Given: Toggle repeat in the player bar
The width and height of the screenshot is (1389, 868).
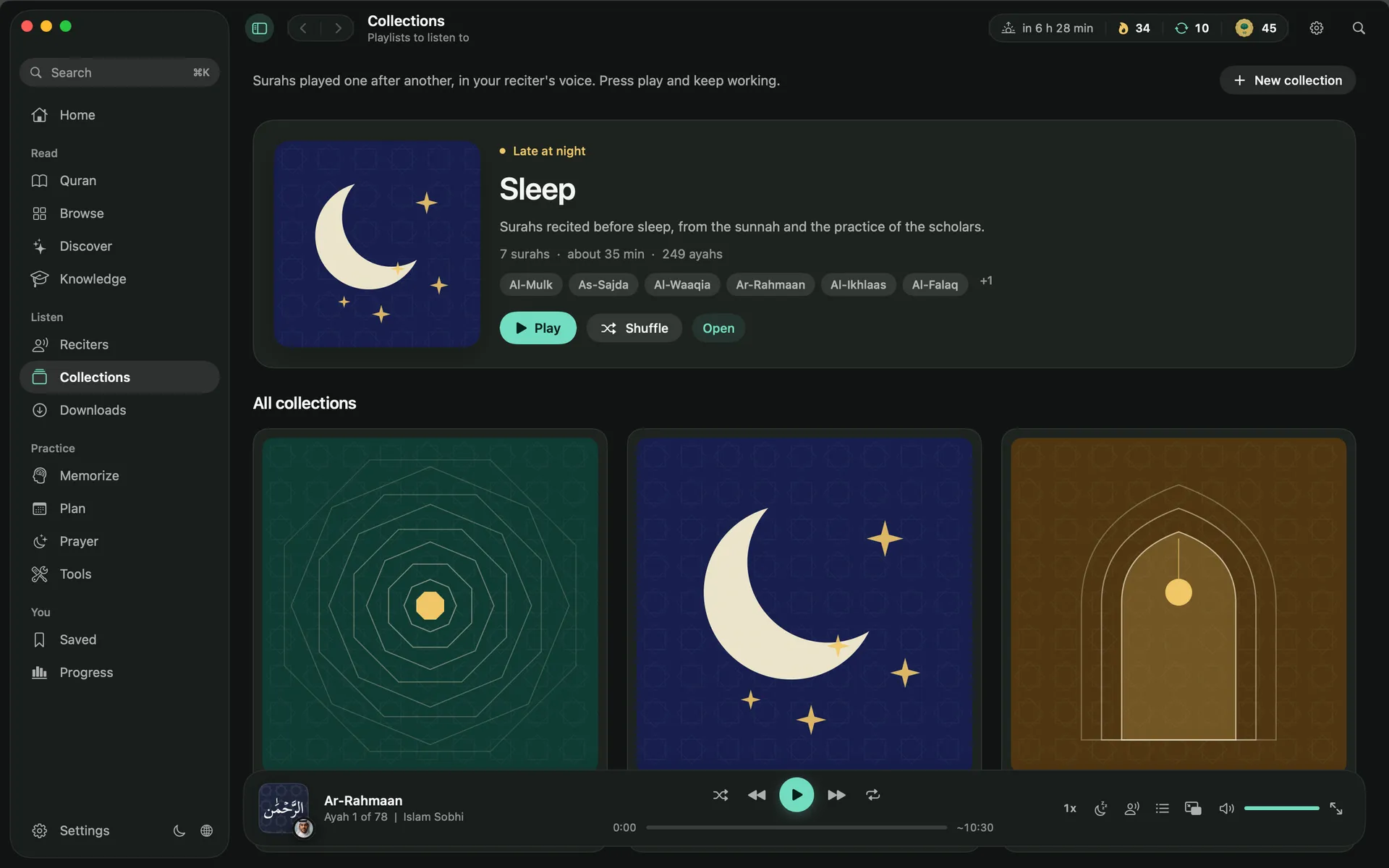Looking at the screenshot, I should [873, 795].
